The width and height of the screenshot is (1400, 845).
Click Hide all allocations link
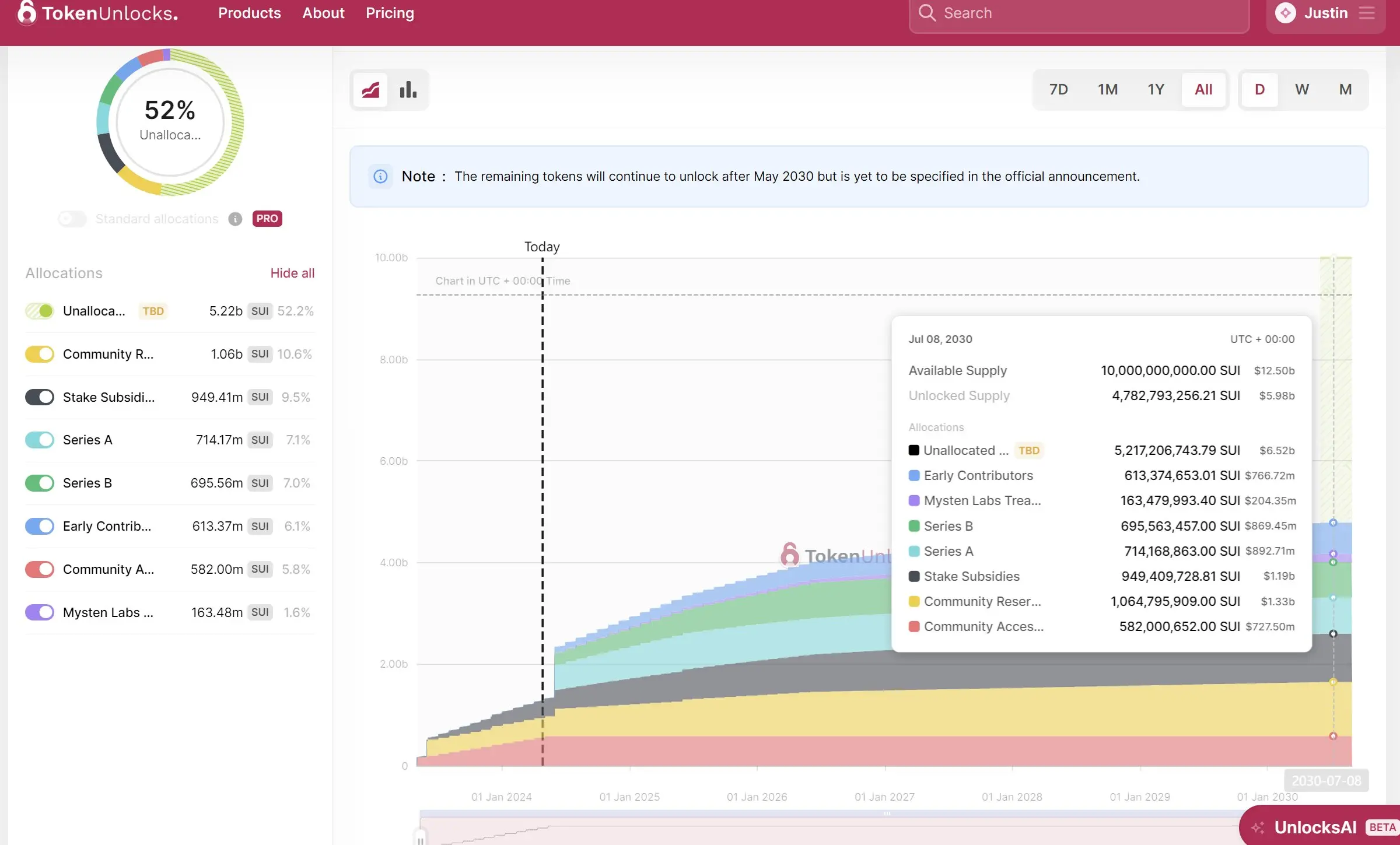[292, 272]
